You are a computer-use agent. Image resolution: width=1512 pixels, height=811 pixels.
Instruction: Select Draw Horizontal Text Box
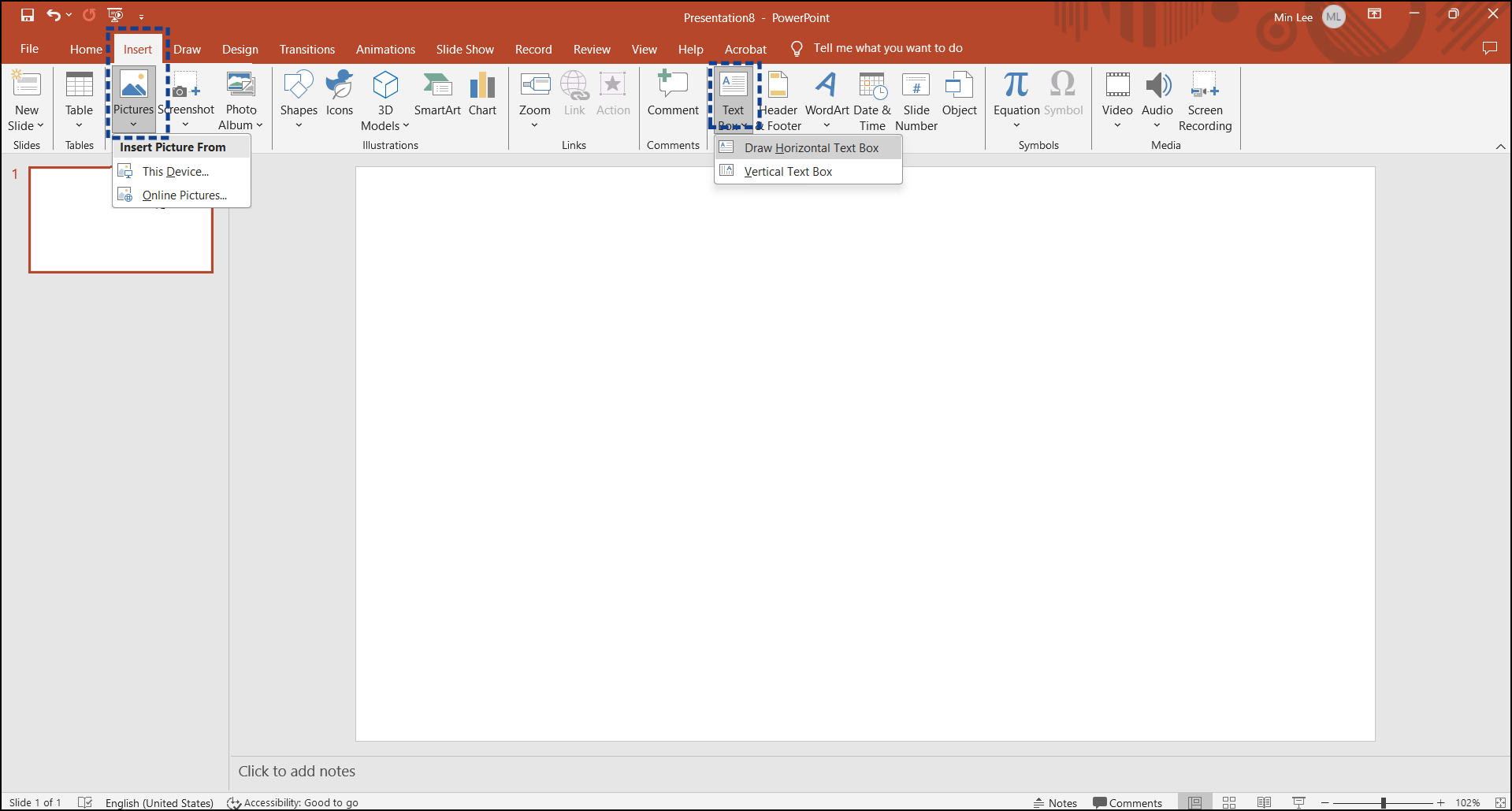tap(808, 147)
